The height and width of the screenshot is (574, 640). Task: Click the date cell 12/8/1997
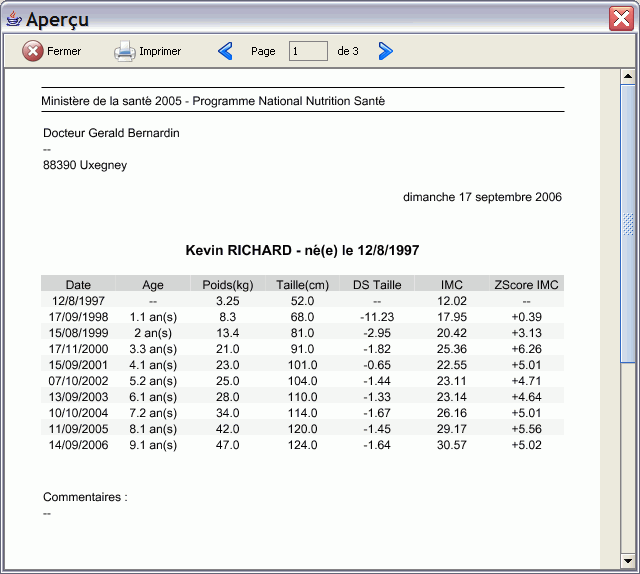point(78,301)
